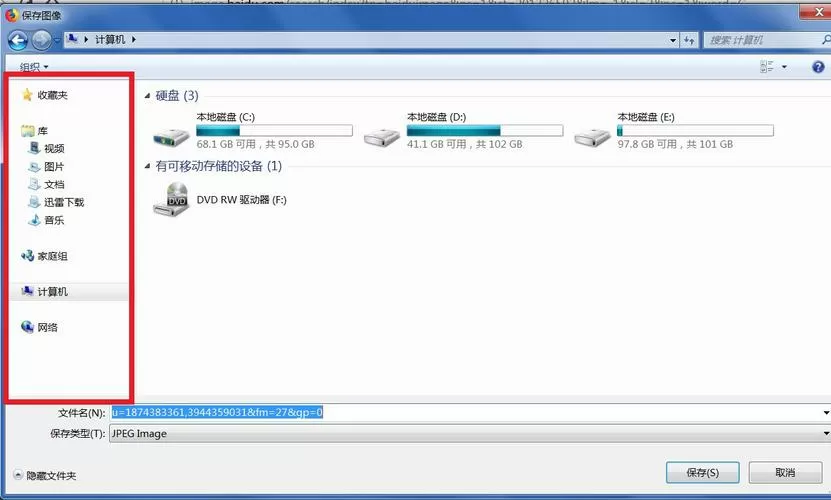Screen dimensions: 831x500
Task: Select 计算机 in navigation pane
Action: pos(52,292)
